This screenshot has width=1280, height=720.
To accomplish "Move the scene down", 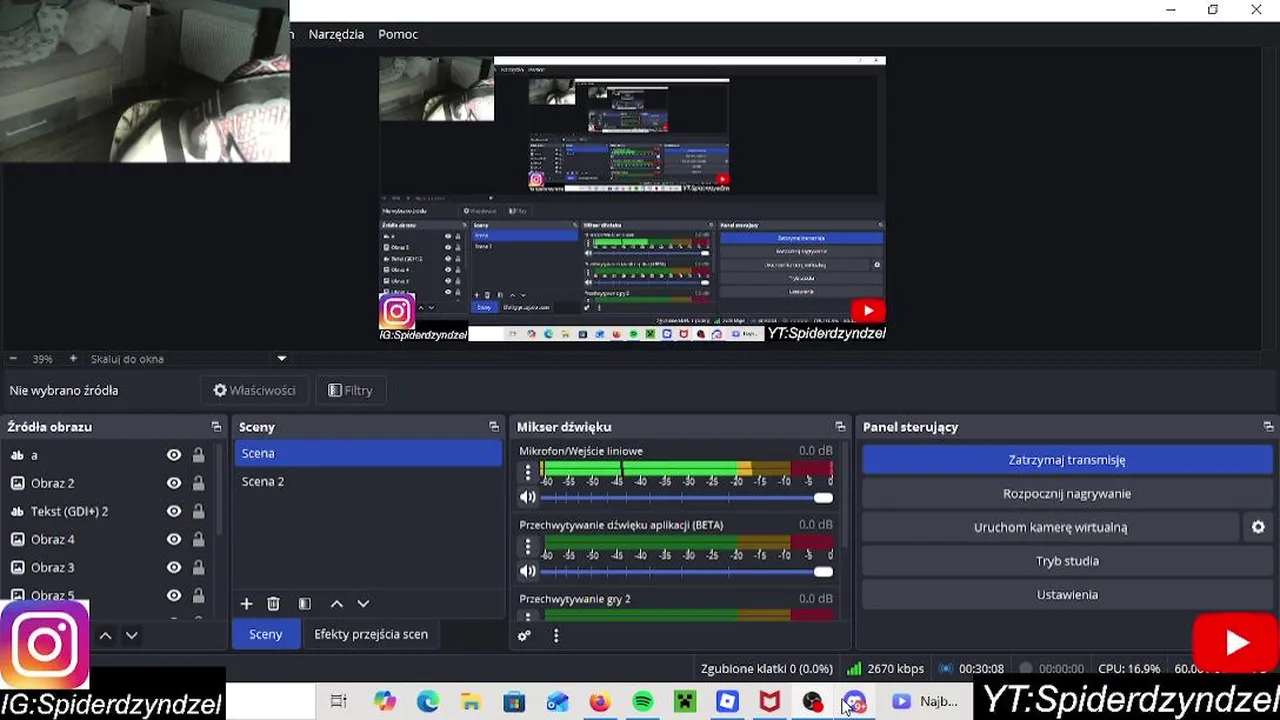I will point(363,604).
